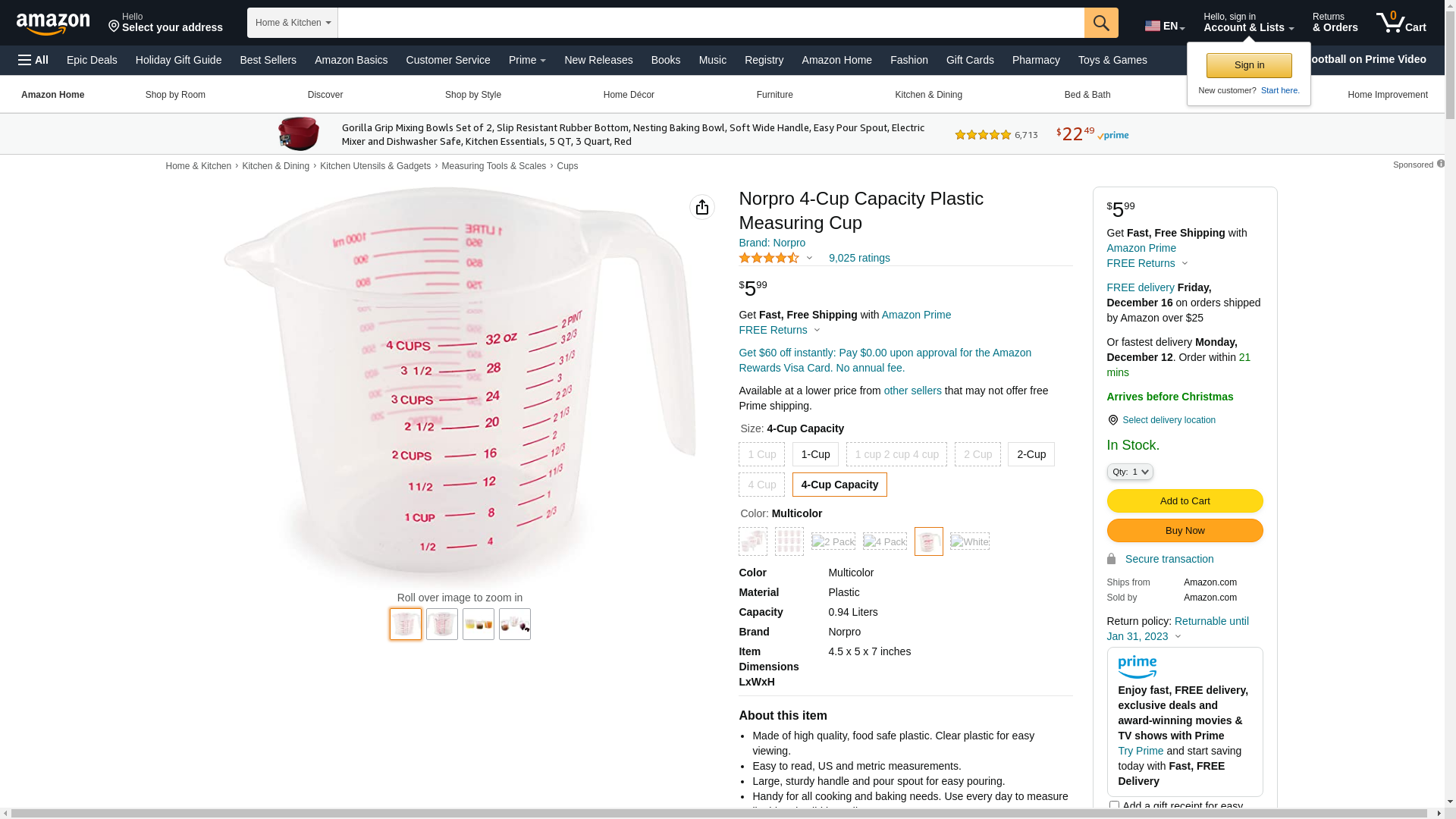Click the Amazon logo
The image size is (1456, 819).
click(53, 24)
